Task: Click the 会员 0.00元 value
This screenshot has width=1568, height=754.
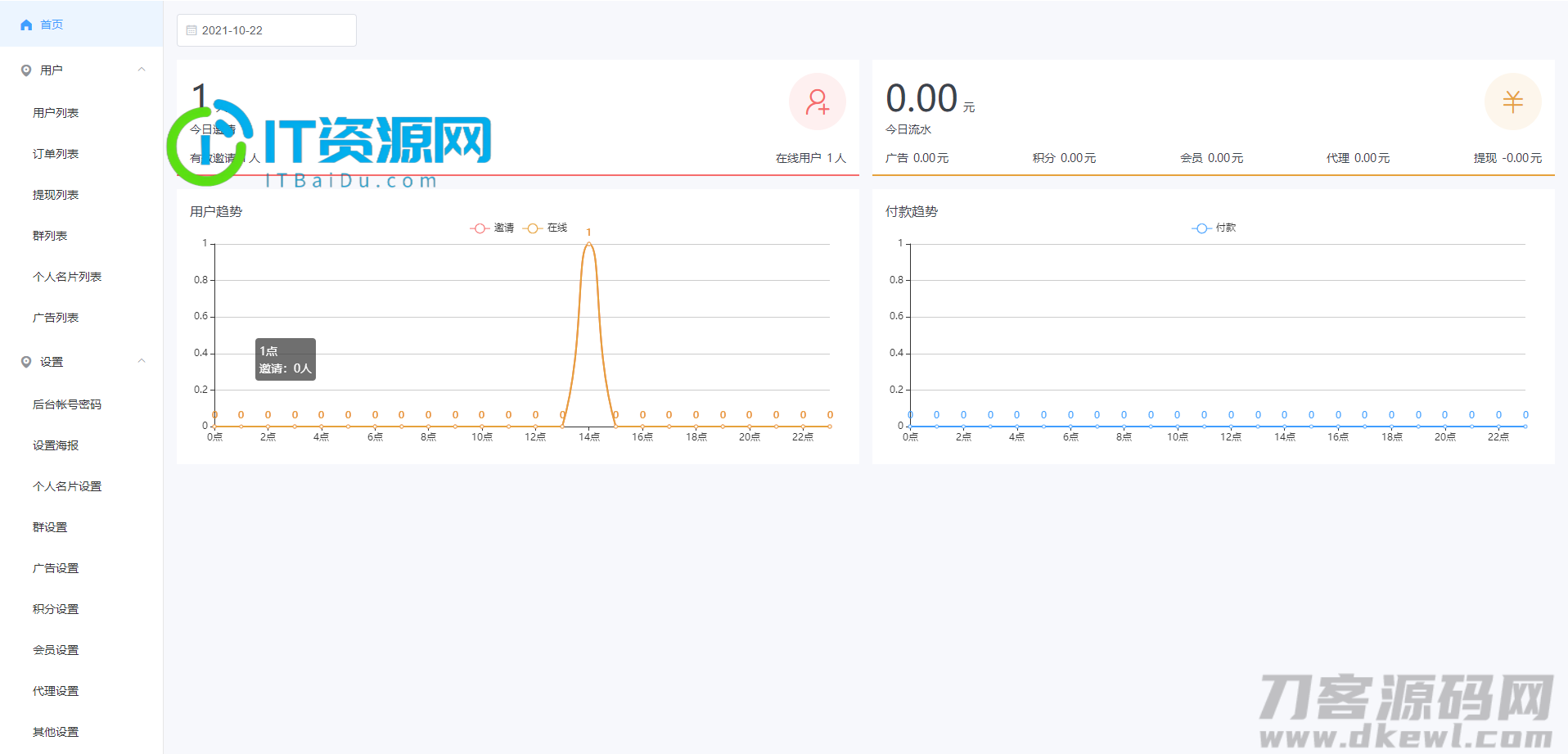Action: click(1211, 158)
